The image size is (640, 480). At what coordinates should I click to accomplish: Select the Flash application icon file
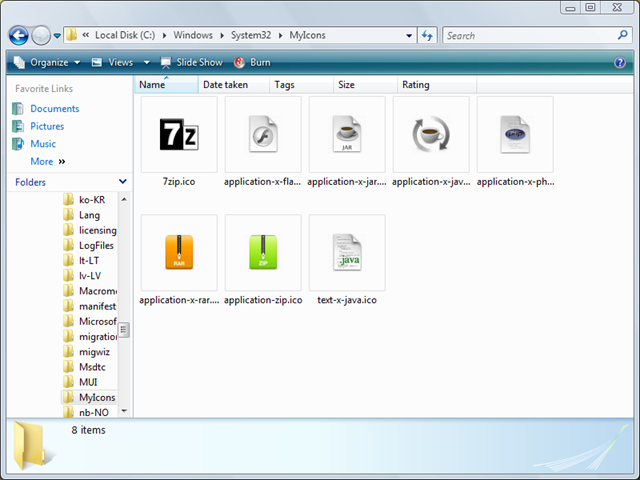(x=263, y=134)
